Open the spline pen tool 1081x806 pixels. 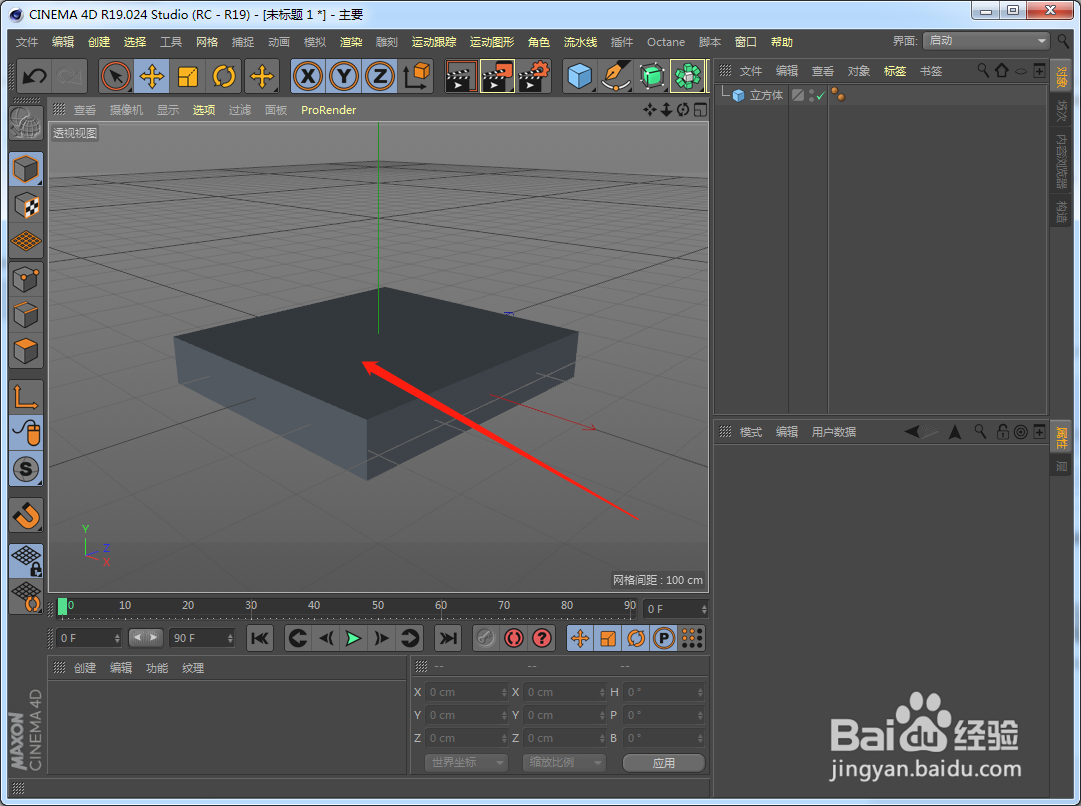[616, 76]
